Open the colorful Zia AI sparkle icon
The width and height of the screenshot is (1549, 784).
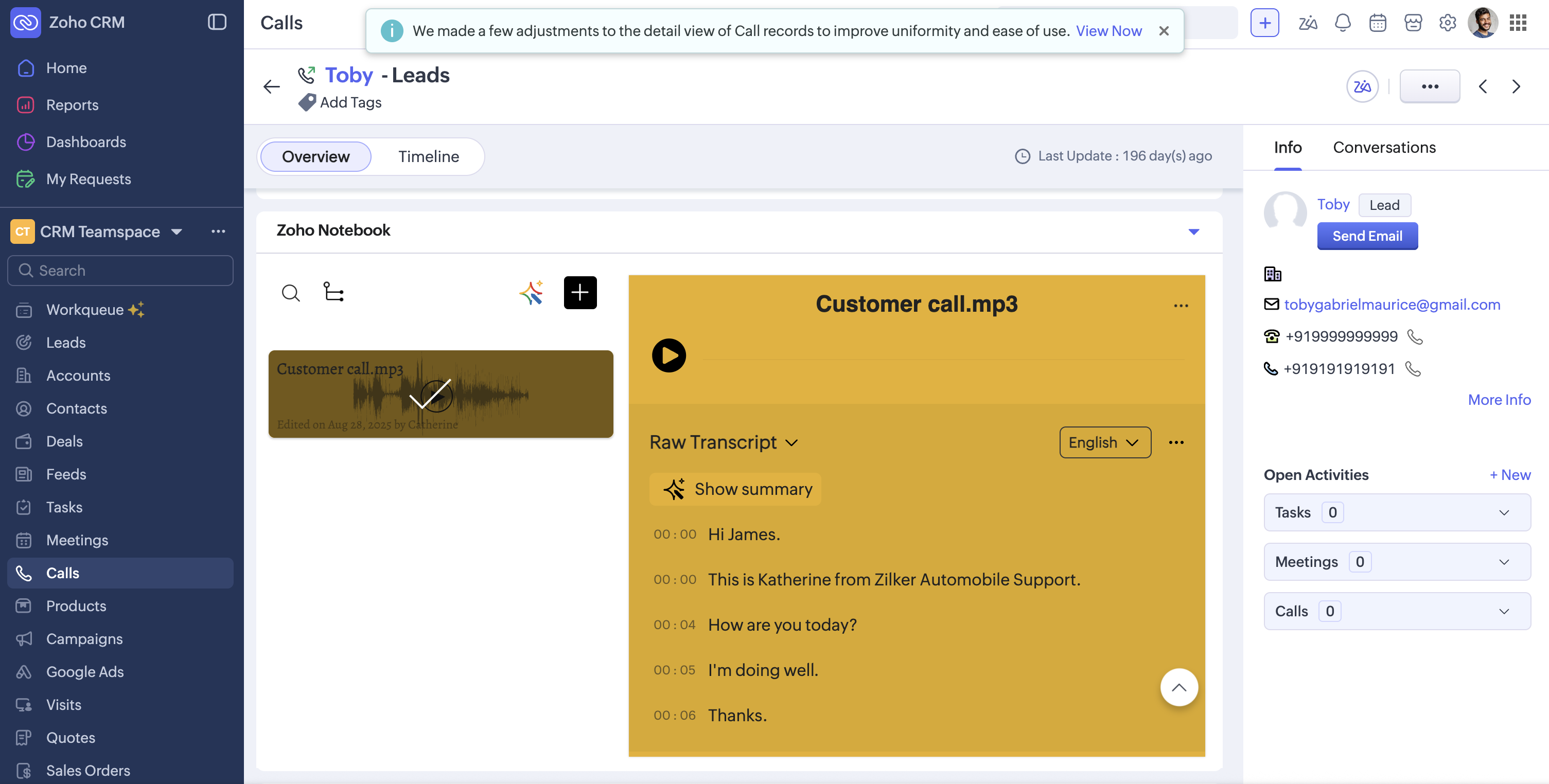point(531,293)
